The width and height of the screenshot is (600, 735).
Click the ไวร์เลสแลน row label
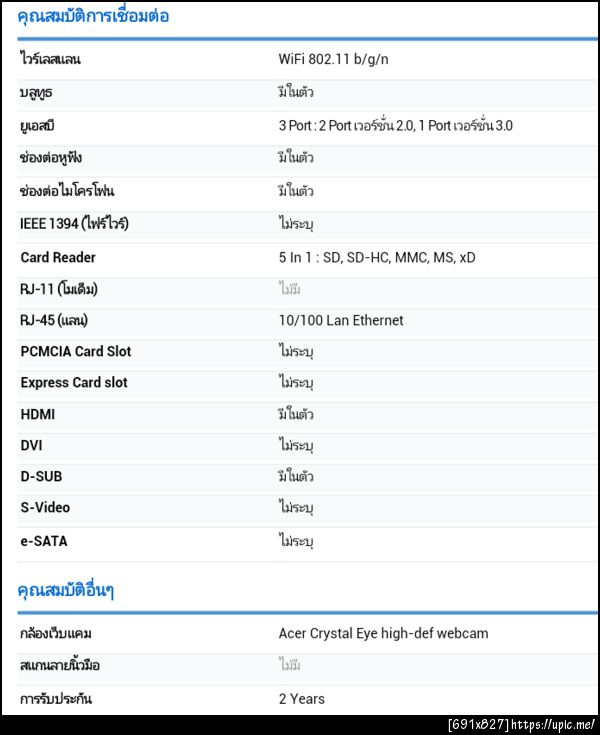click(x=49, y=59)
